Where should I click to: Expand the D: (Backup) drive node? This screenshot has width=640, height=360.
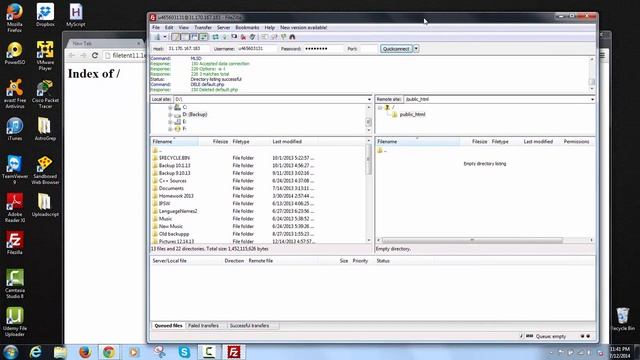(170, 115)
